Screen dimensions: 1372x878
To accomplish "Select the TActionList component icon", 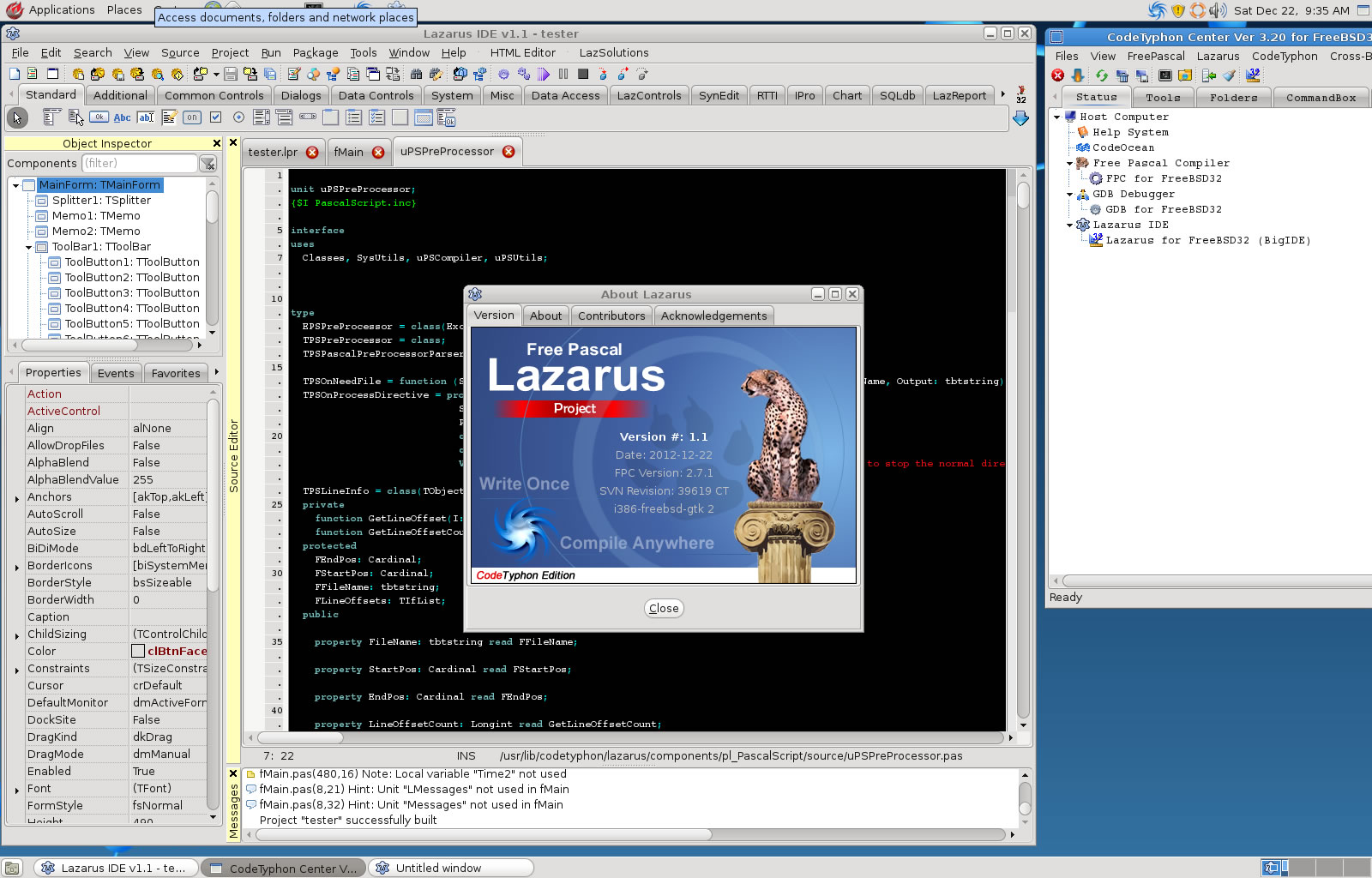I will [x=447, y=117].
